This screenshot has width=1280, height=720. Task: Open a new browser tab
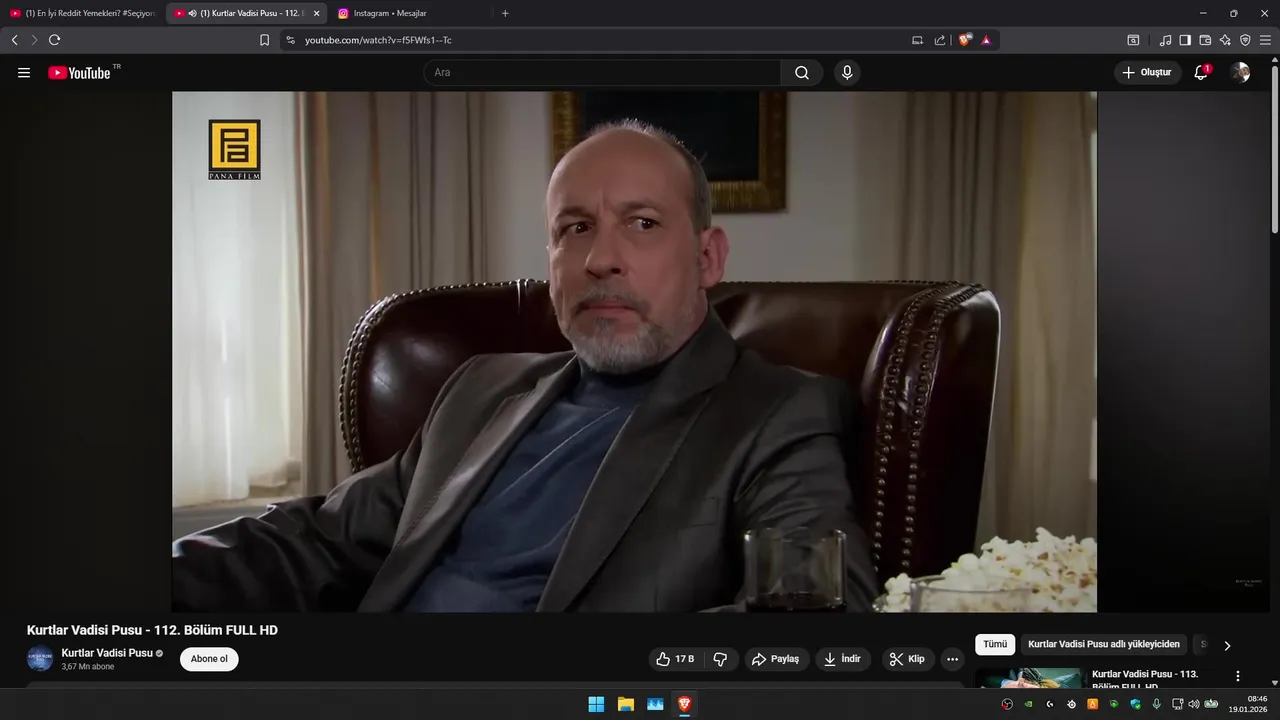point(505,13)
